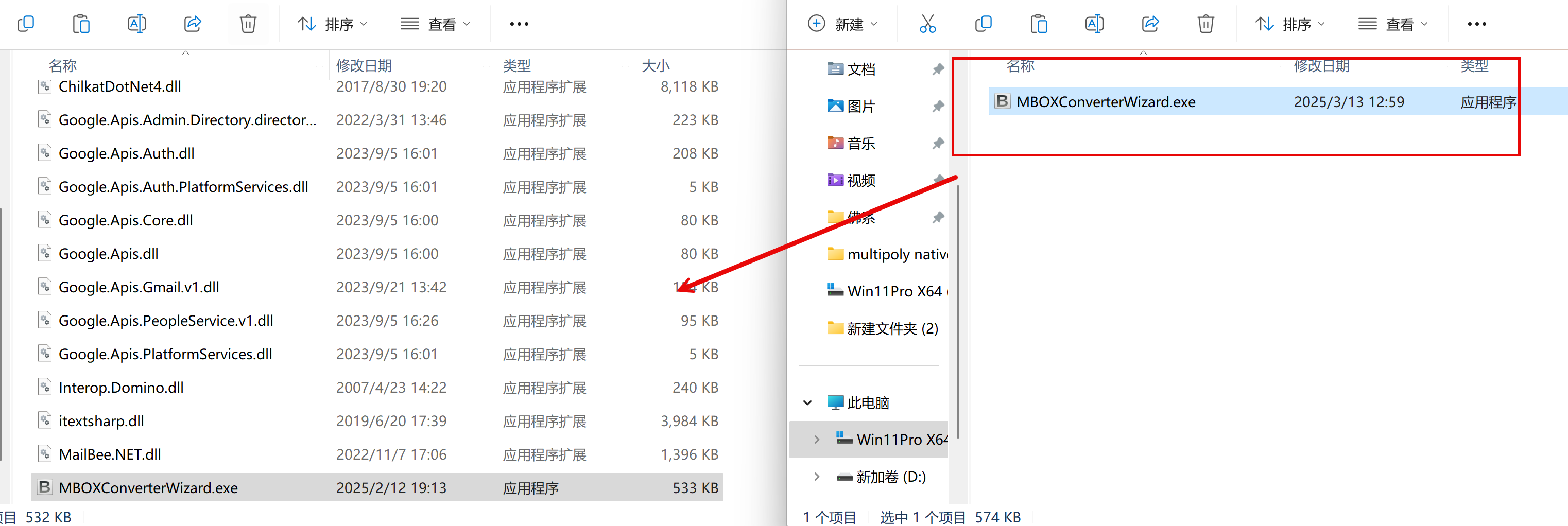Unpin the 文档 folder using its pin icon

point(937,69)
